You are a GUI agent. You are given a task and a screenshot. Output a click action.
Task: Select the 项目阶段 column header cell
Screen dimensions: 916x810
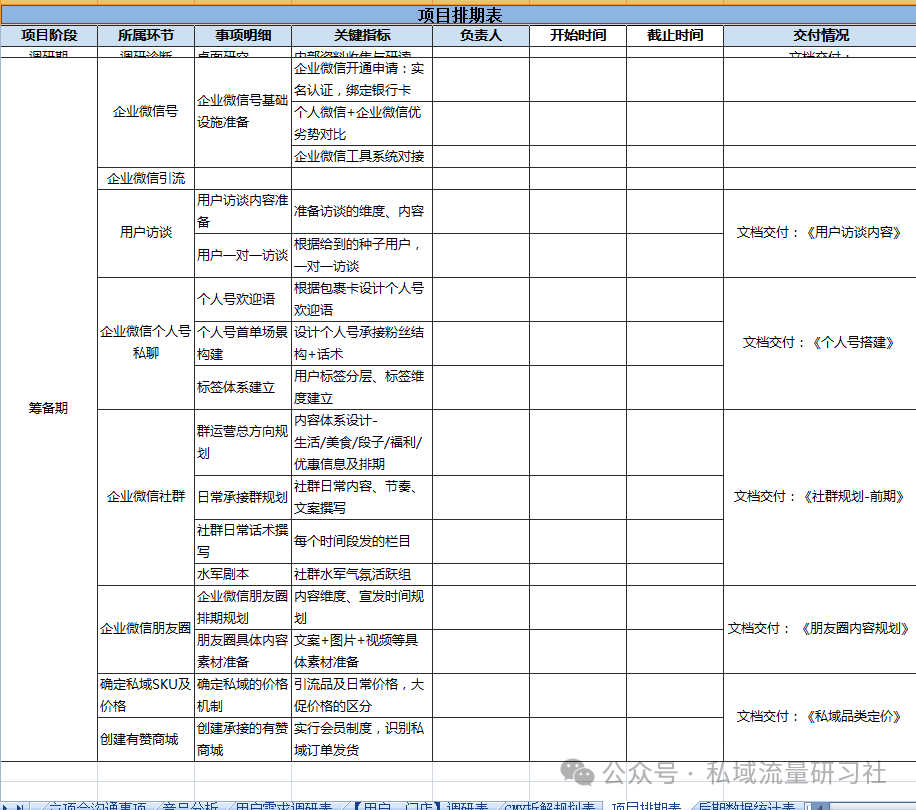point(49,36)
